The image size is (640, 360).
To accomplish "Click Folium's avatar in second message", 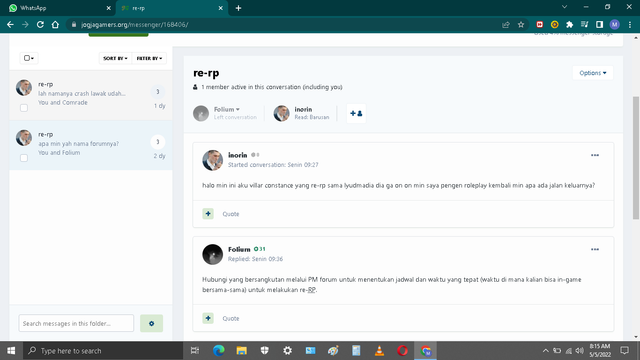I will [x=212, y=254].
